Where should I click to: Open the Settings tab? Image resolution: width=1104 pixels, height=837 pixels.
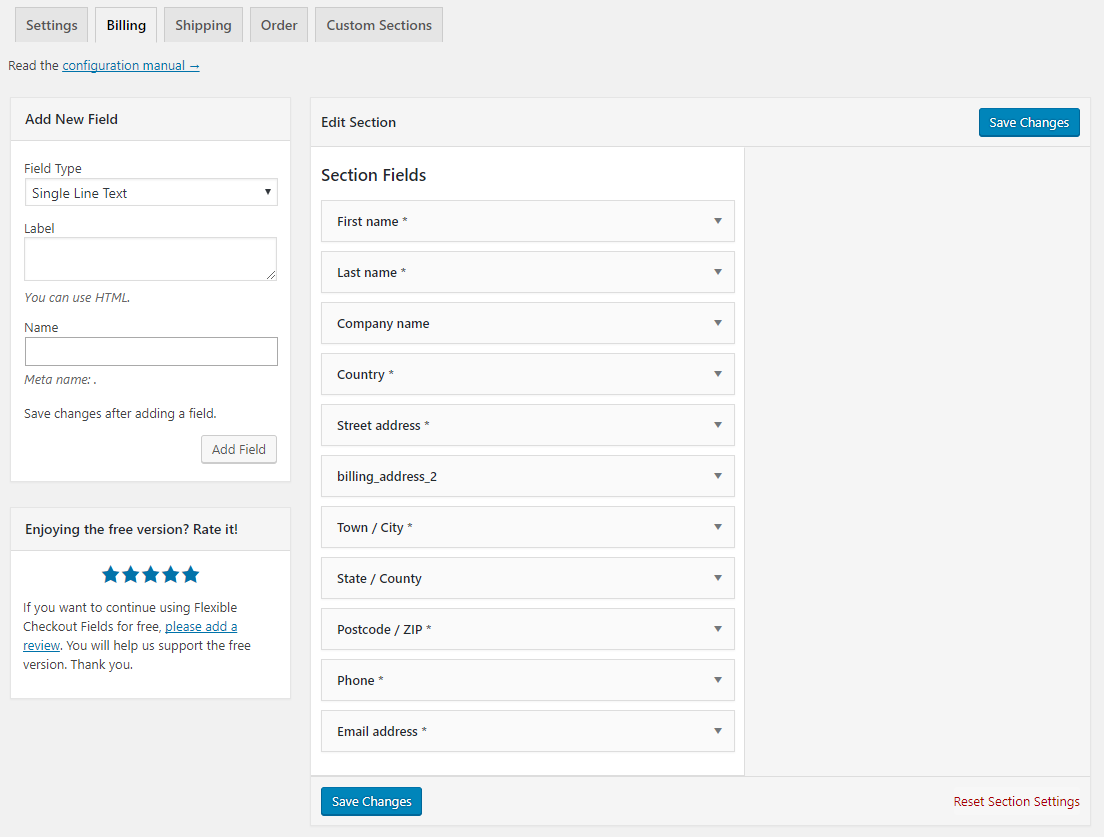tap(51, 25)
